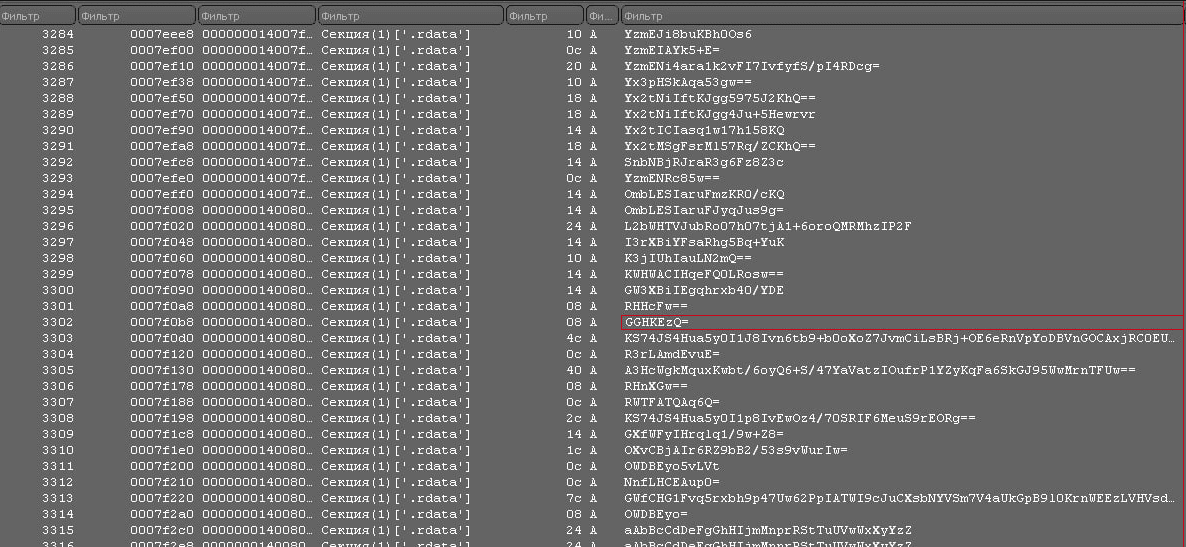Select the string Yx3pHSkAqa53gw==
Screen dimensions: 1186x547
click(x=688, y=82)
